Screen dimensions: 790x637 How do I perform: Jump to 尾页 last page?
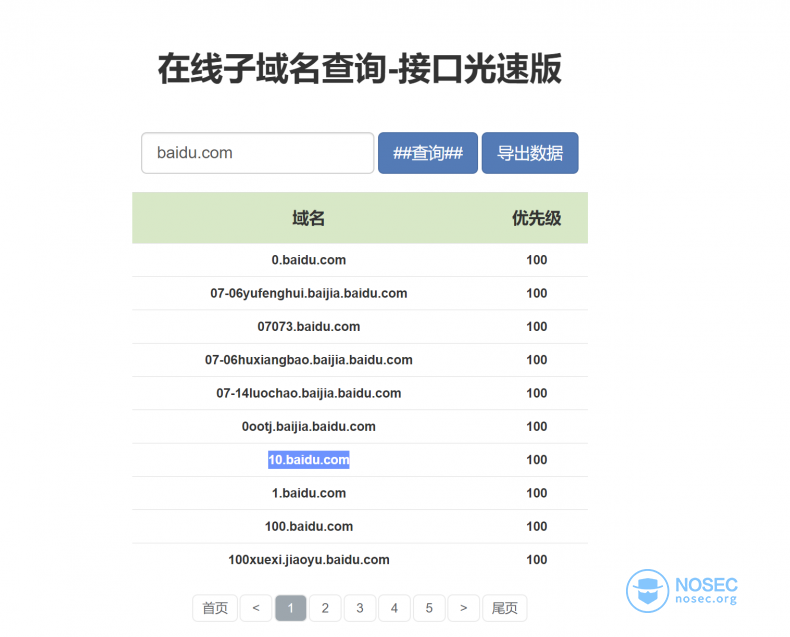(504, 608)
